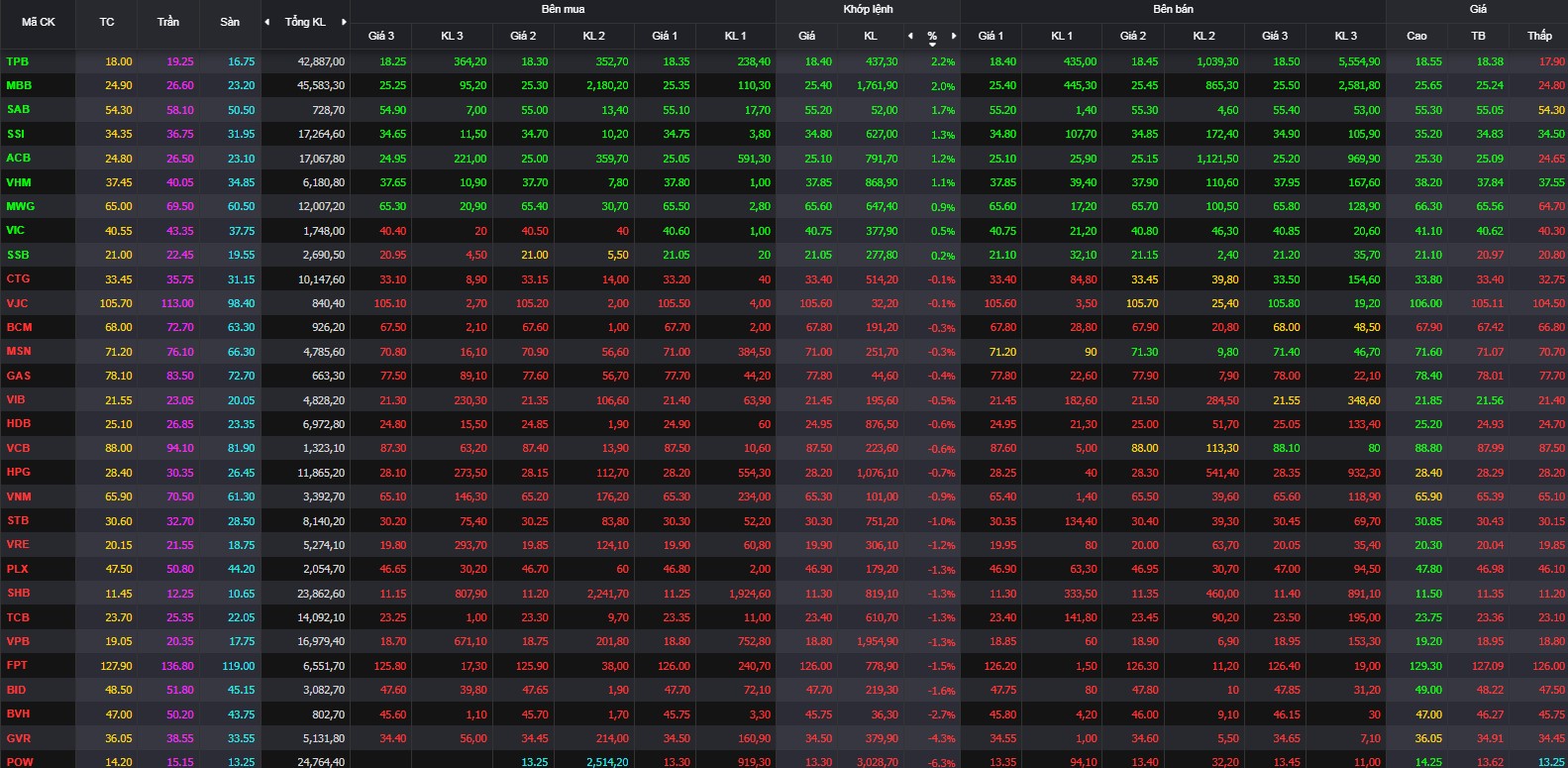Click the Cao high price header
Image resolution: width=1568 pixels, height=768 pixels.
click(1416, 36)
